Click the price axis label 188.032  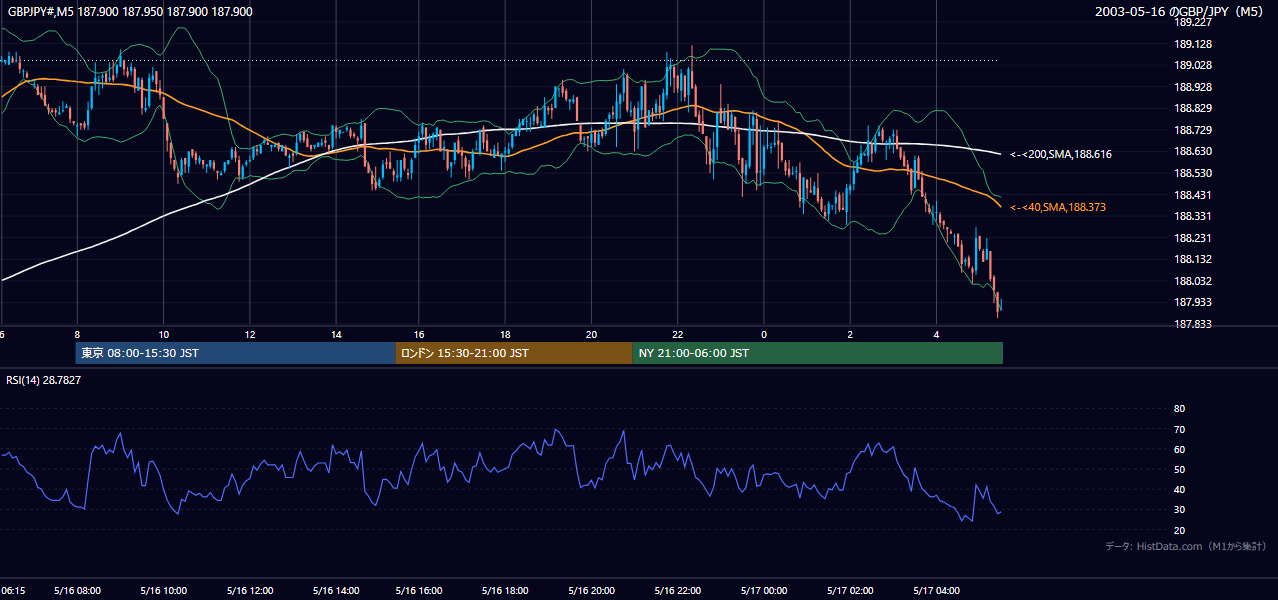pos(1193,281)
